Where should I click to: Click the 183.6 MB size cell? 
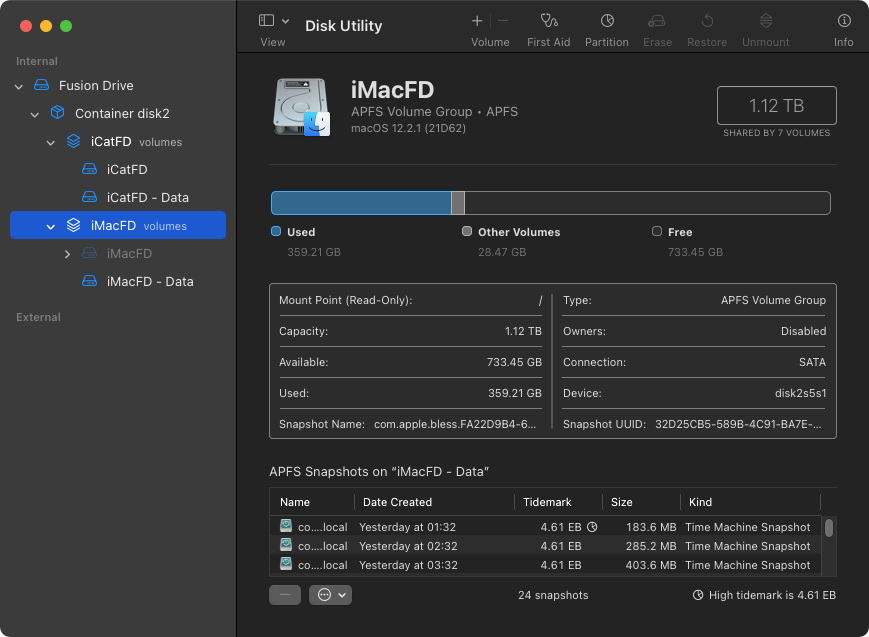click(651, 527)
